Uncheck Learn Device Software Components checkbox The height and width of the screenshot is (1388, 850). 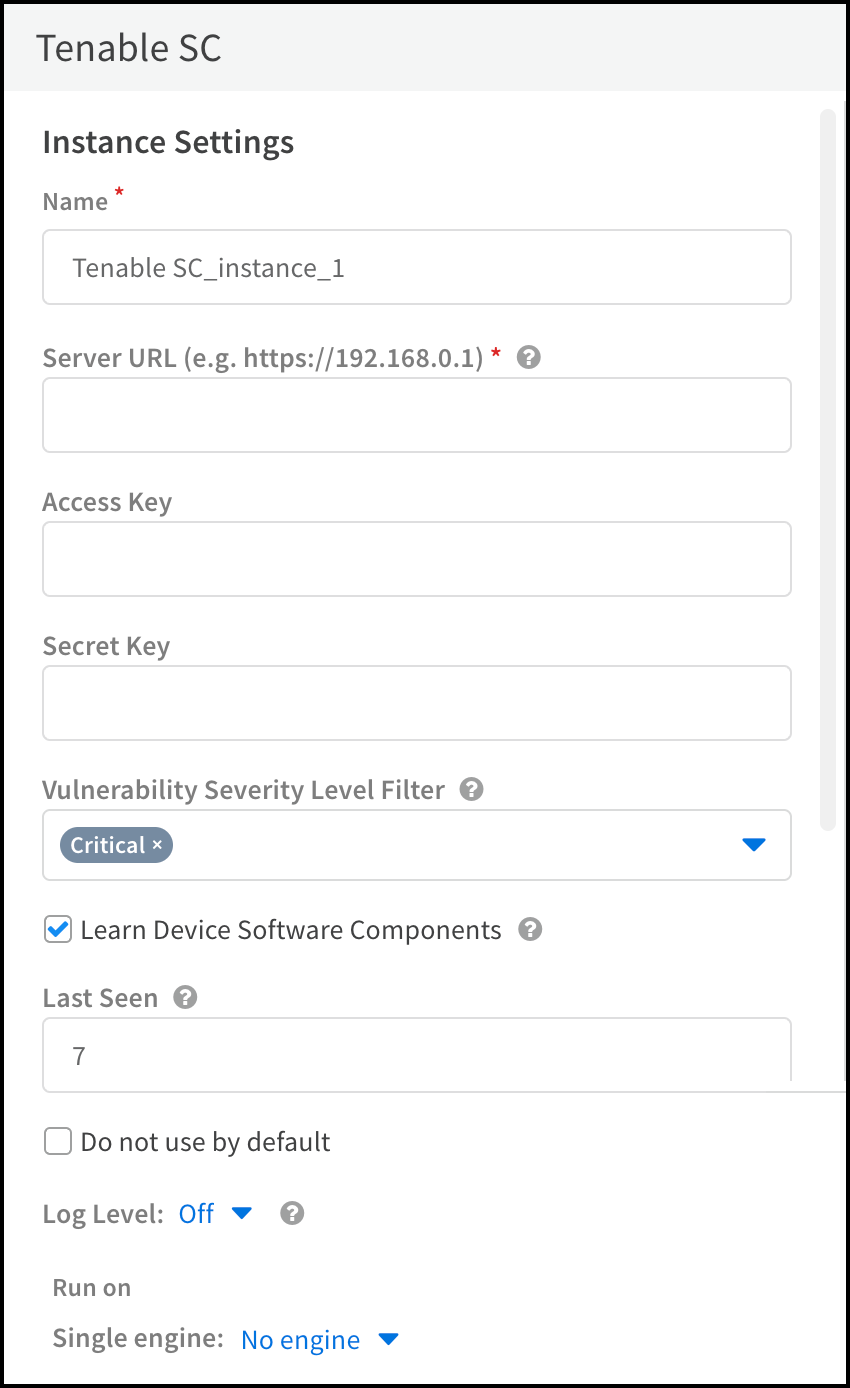58,929
